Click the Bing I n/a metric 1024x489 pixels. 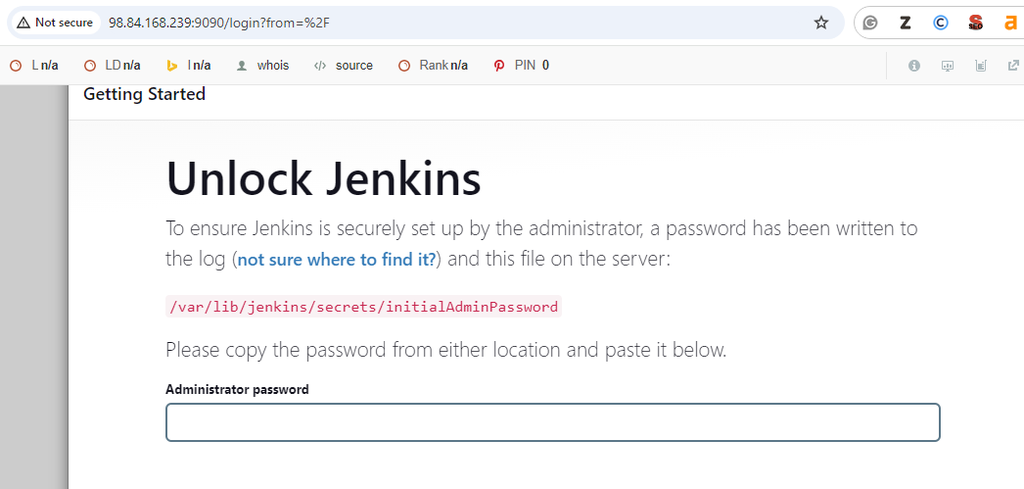click(x=188, y=65)
